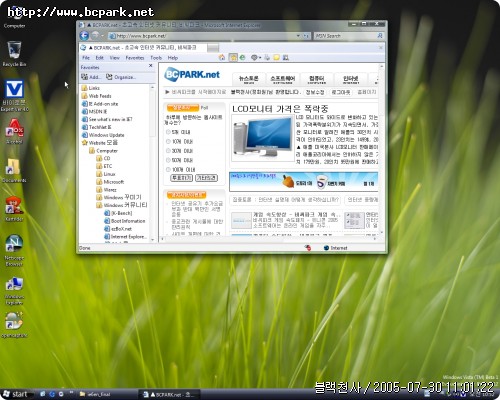
Task: Click the '컴퓨터' site navigation tab
Action: tap(317, 79)
